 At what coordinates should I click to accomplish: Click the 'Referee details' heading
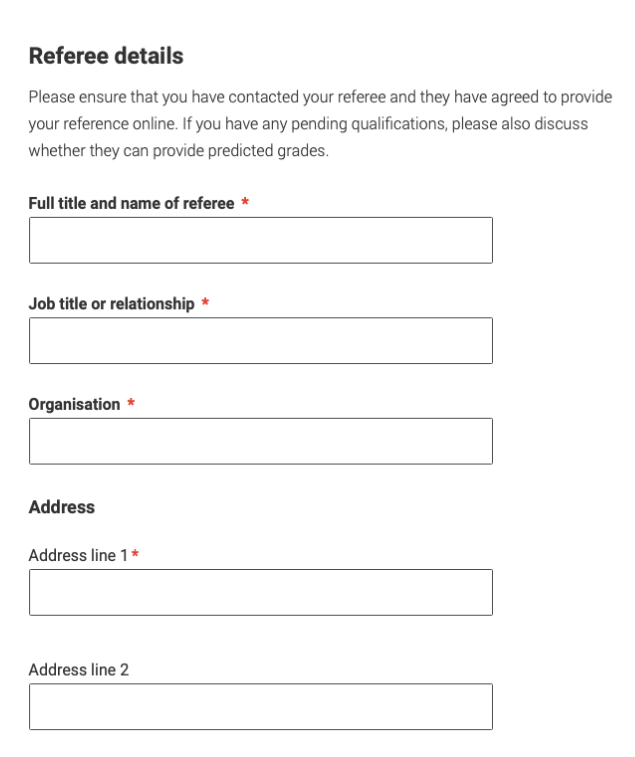[x=106, y=56]
